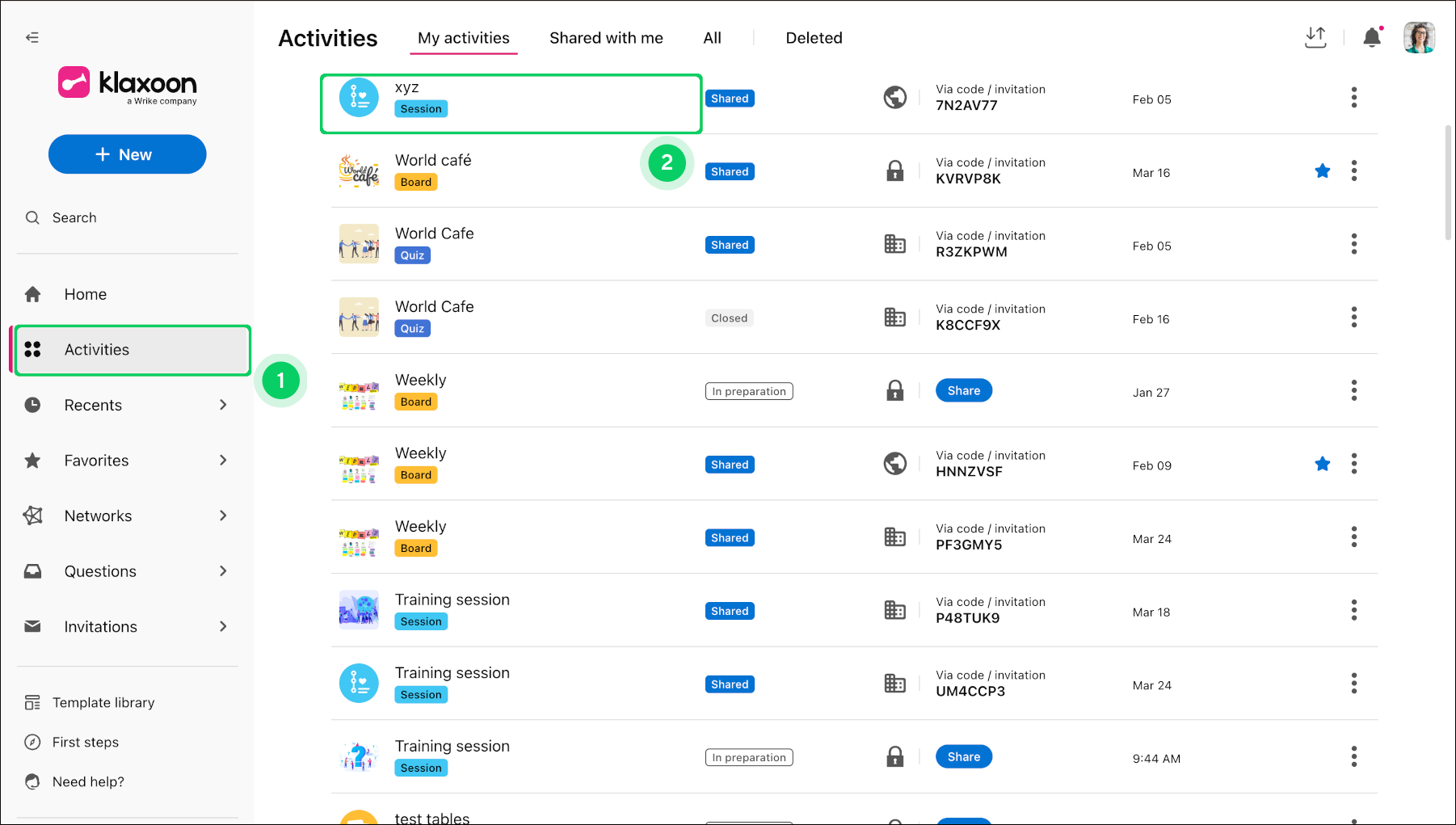Click the vertical scrollbar of activities list
Screen dimensions: 1456x825
(1447, 183)
